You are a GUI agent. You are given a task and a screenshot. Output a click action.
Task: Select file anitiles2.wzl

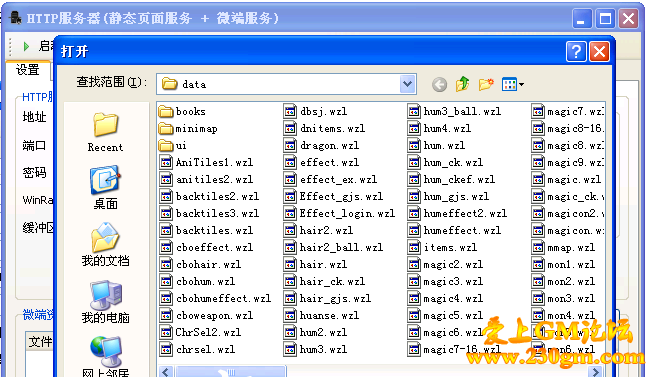coord(206,179)
